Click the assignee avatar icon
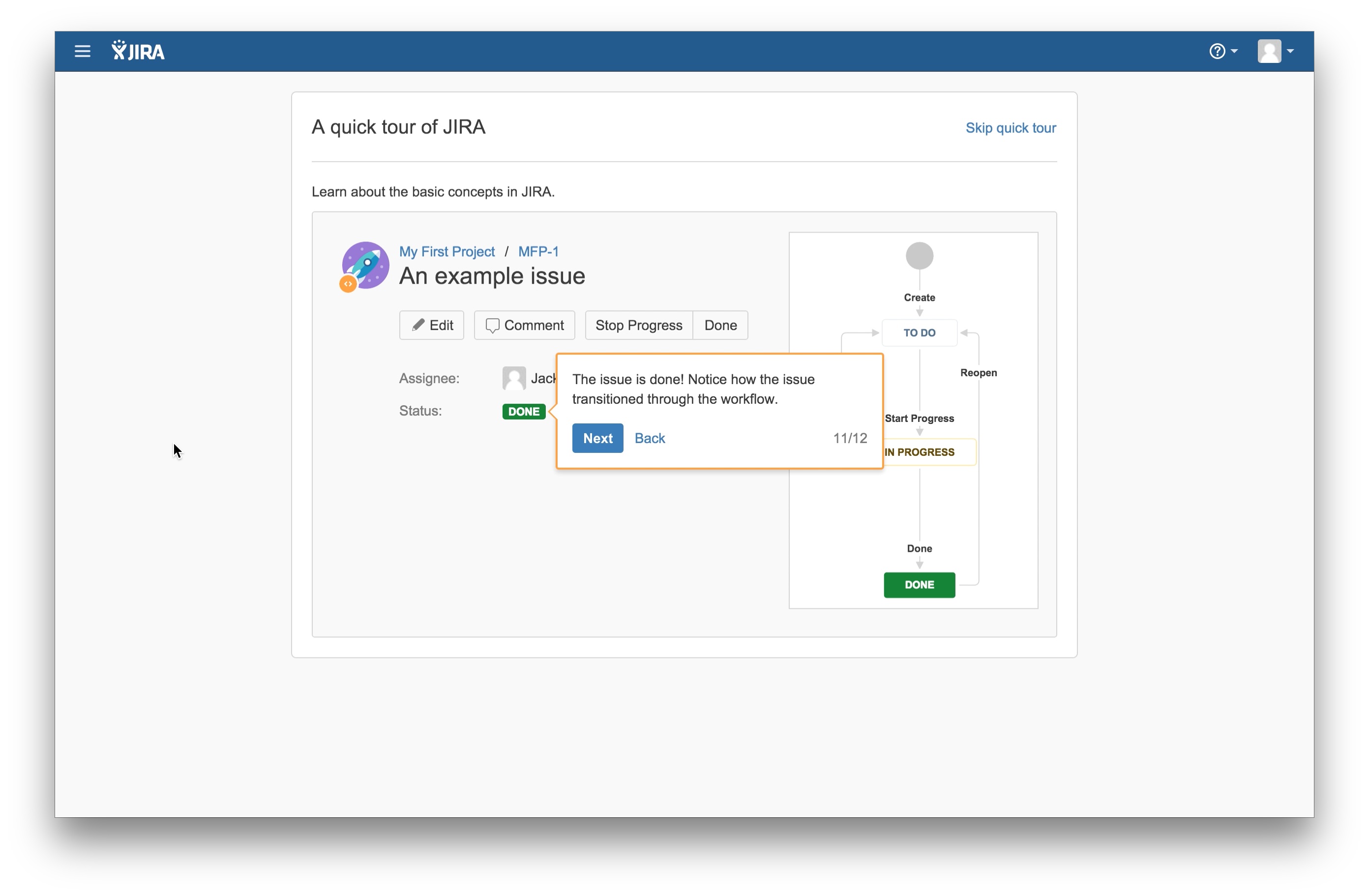 514,378
